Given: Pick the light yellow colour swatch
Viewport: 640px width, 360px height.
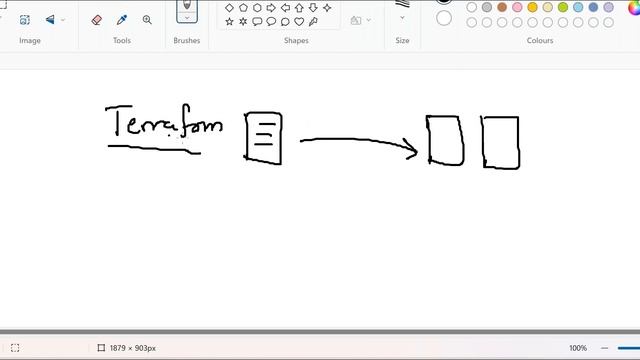Looking at the screenshot, I should [548, 7].
